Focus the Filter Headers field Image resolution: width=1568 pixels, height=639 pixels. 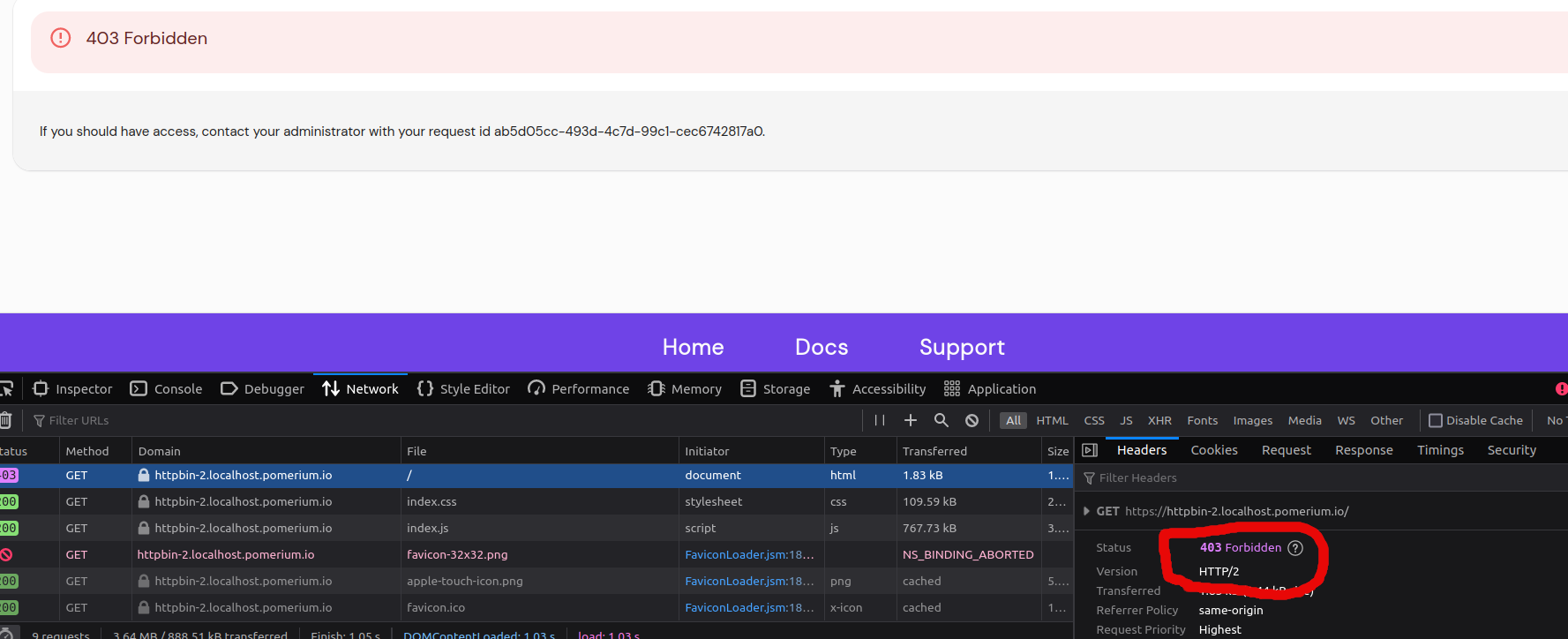1324,477
